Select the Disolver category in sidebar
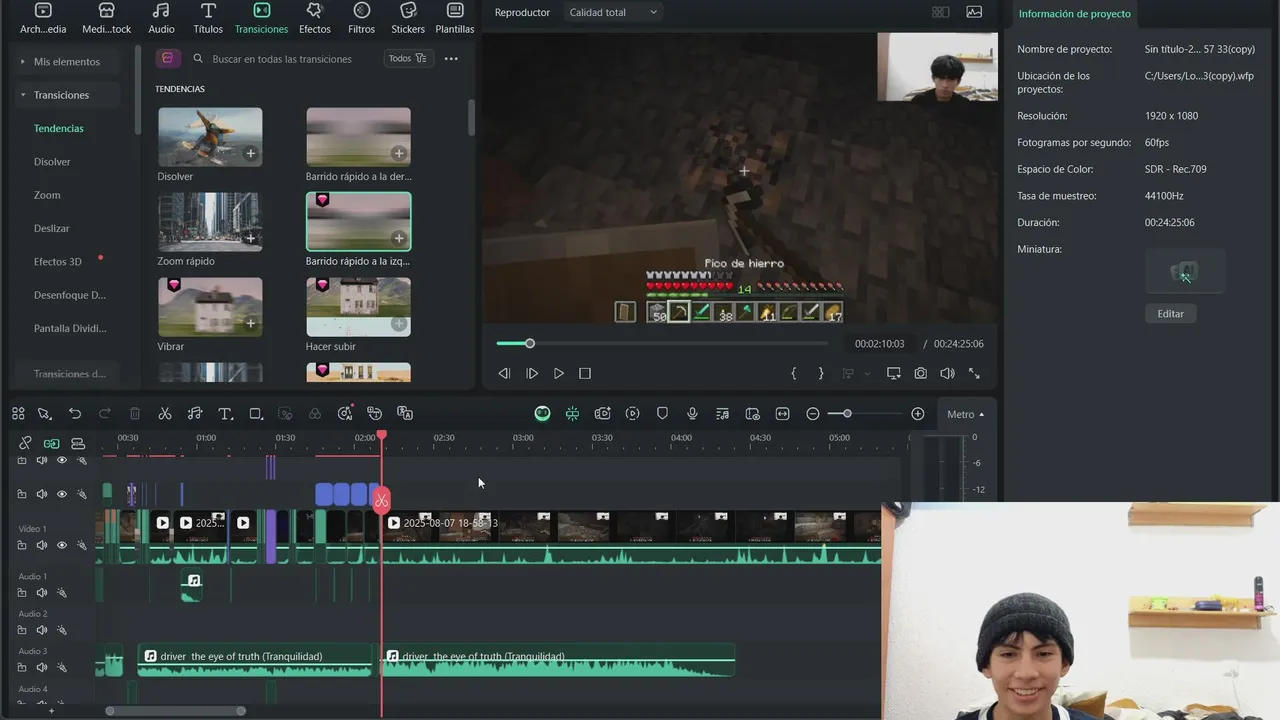The width and height of the screenshot is (1280, 720). point(52,162)
